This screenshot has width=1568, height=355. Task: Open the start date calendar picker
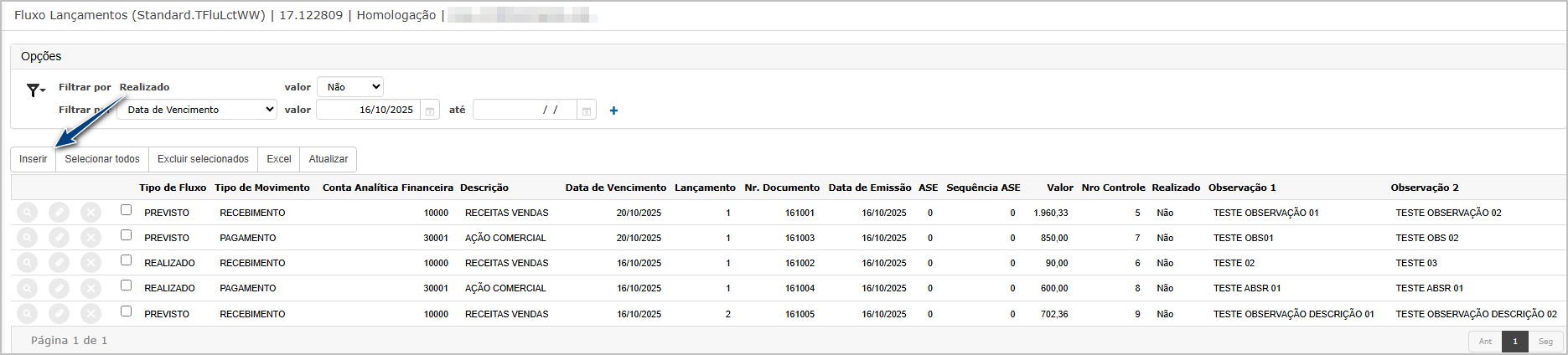tap(430, 111)
